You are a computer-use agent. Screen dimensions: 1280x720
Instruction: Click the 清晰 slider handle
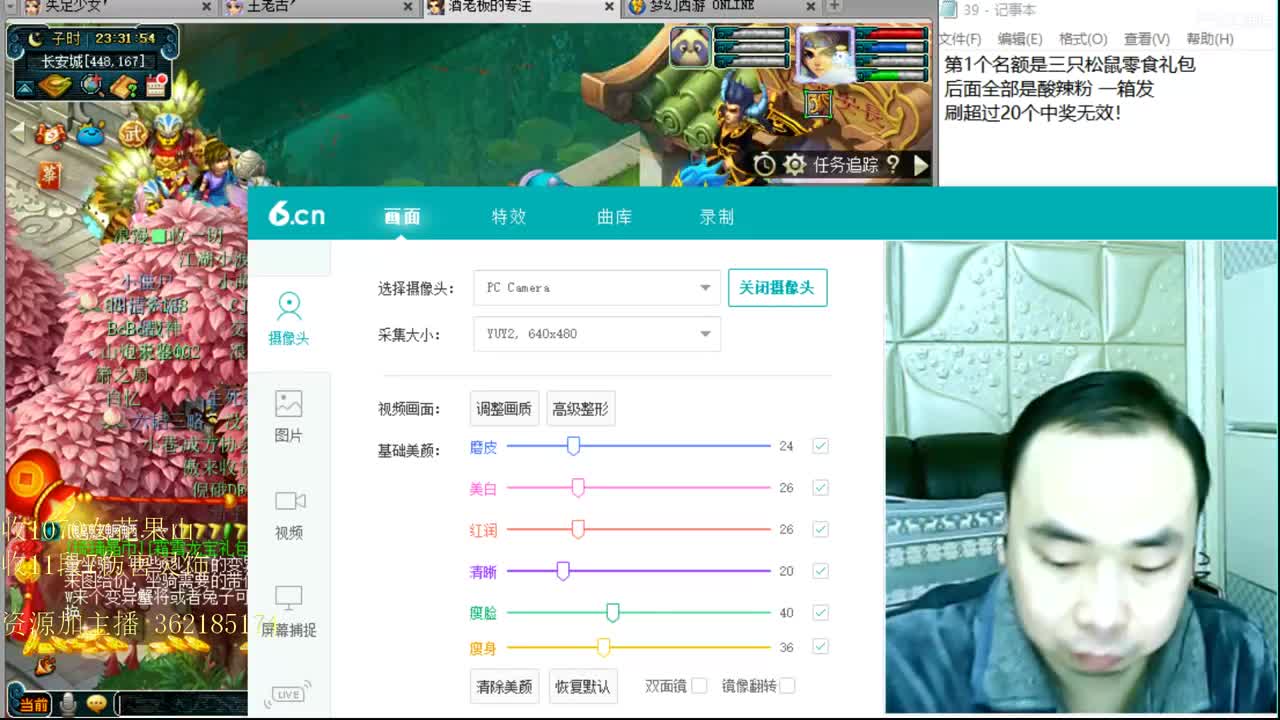point(563,571)
